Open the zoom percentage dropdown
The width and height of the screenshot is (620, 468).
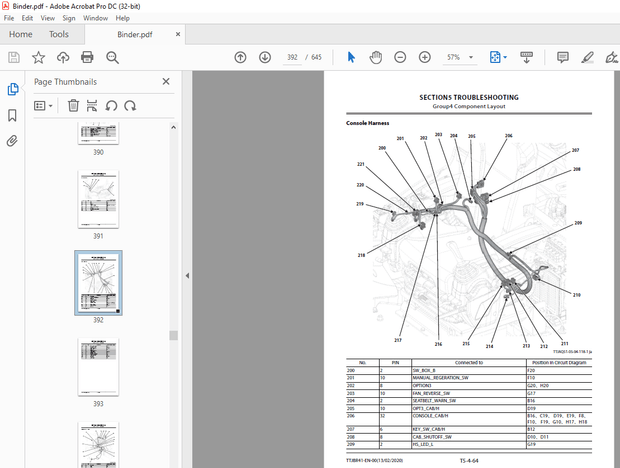[471, 57]
